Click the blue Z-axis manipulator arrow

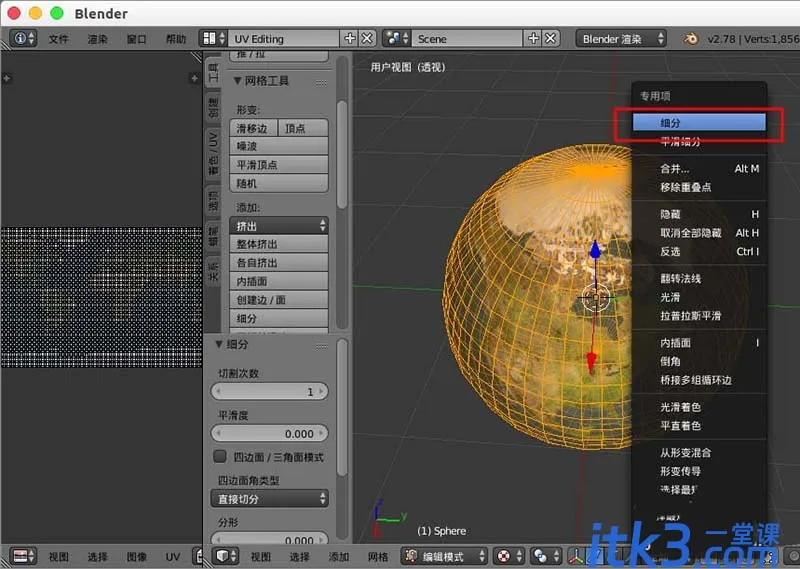click(595, 251)
